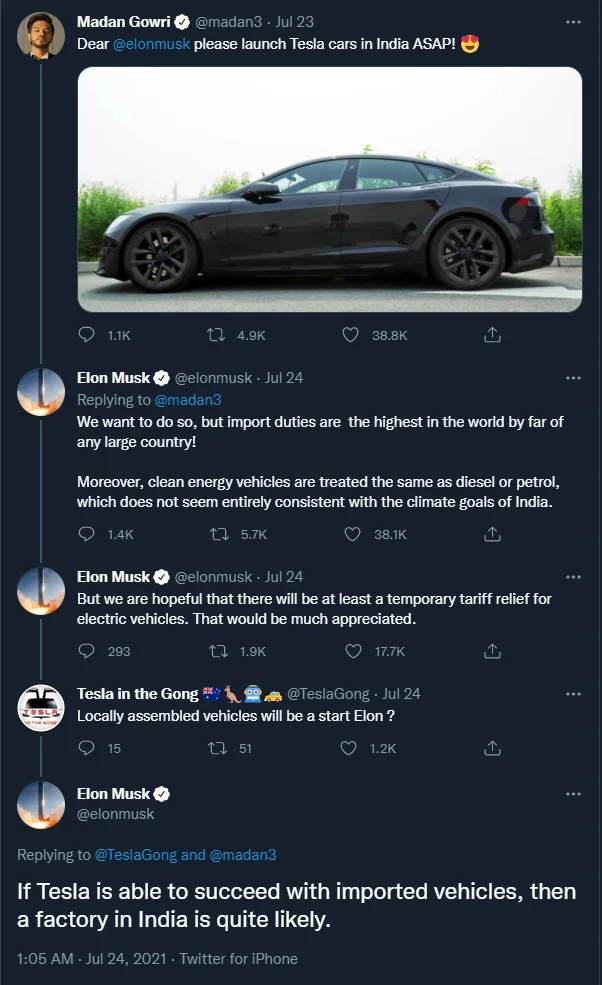Screen dimensions: 602x985
Task: Click the @elonmusk mention in Madan's tweet
Action: (x=152, y=44)
